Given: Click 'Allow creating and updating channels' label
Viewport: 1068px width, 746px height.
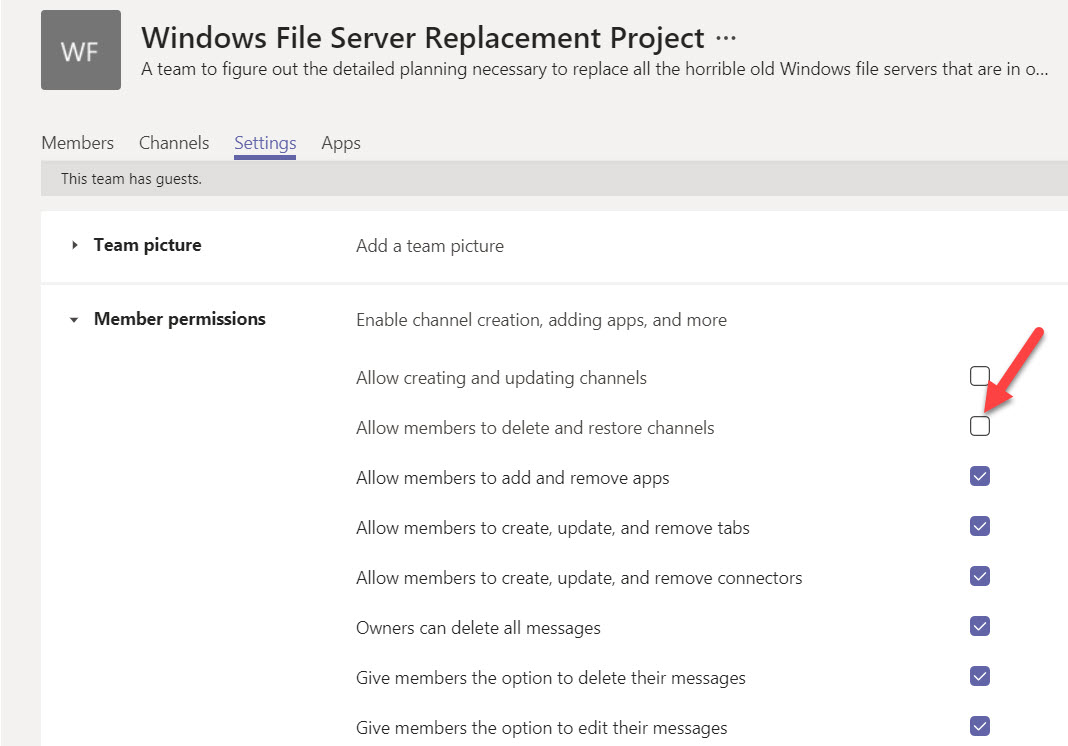Looking at the screenshot, I should pos(501,378).
